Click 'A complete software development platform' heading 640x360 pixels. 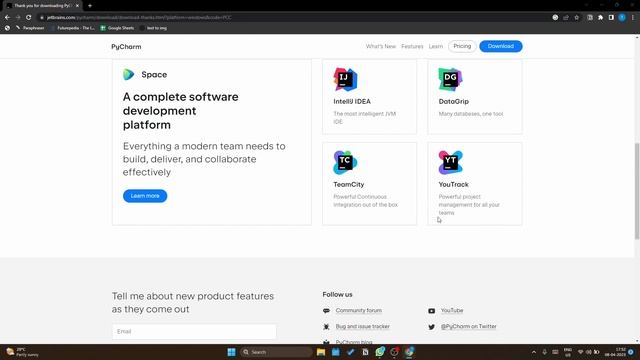click(180, 111)
